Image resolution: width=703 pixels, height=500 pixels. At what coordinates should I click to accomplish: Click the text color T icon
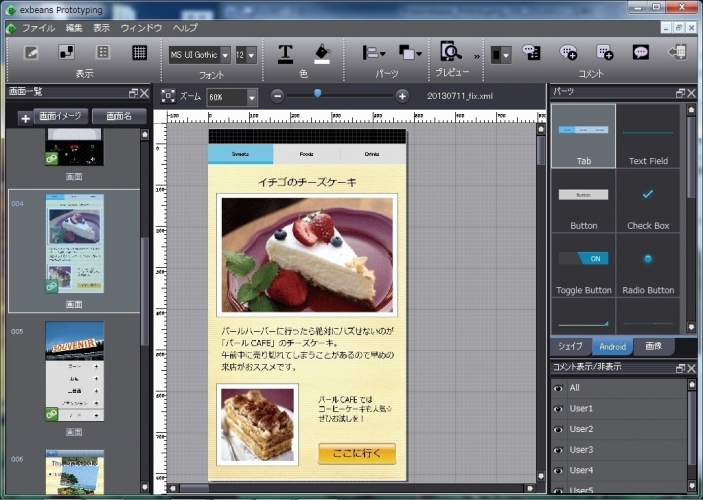[x=285, y=54]
